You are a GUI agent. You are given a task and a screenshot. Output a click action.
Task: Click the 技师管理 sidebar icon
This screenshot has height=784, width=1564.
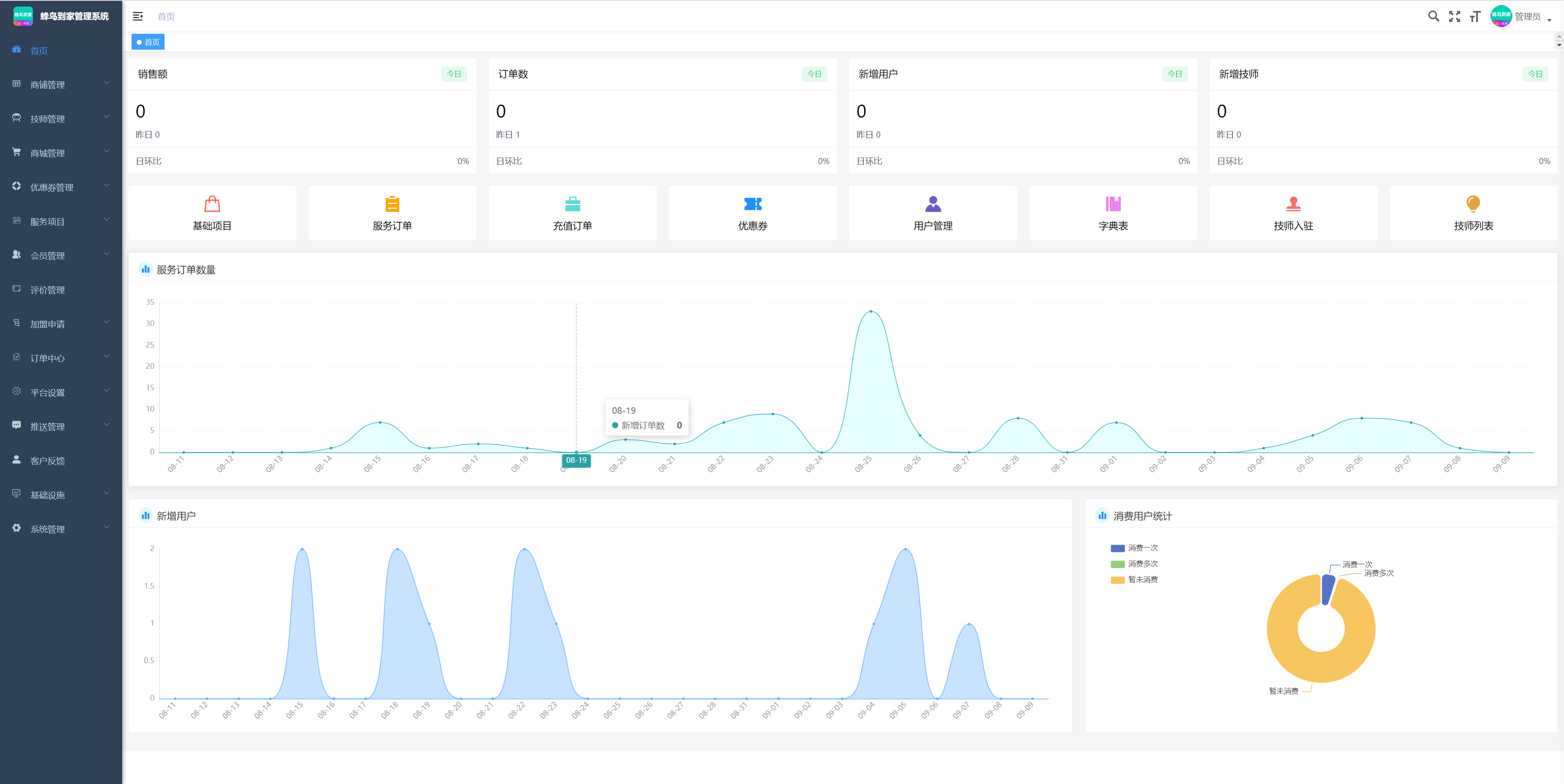tap(16, 118)
